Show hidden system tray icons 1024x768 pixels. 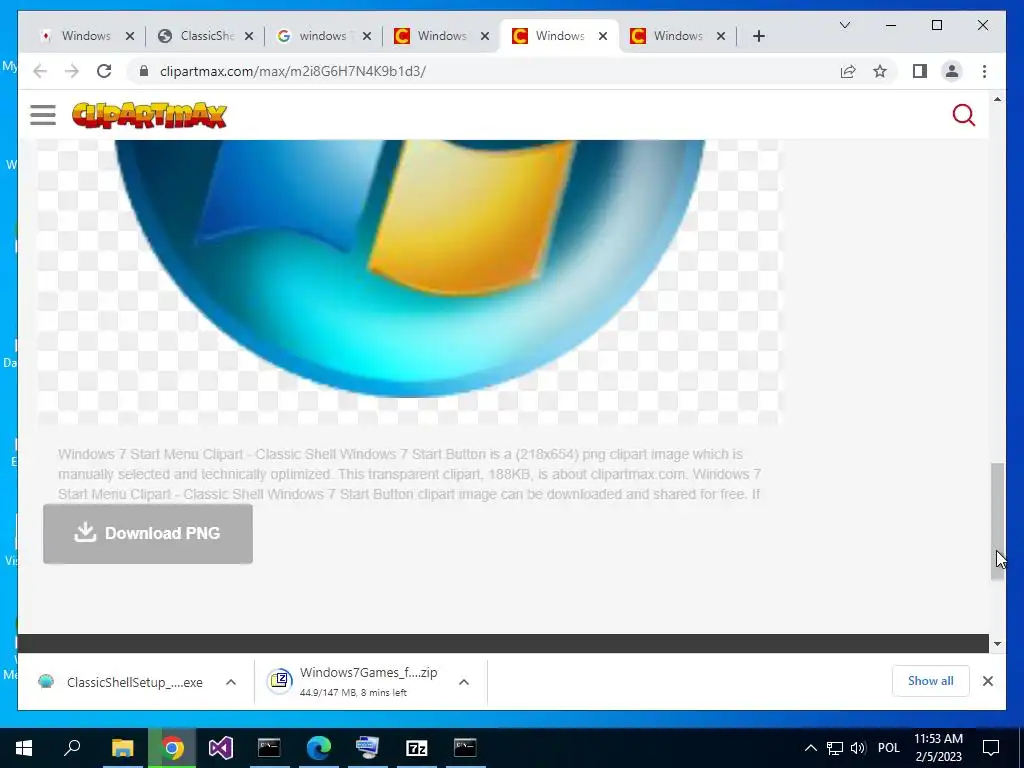[810, 748]
